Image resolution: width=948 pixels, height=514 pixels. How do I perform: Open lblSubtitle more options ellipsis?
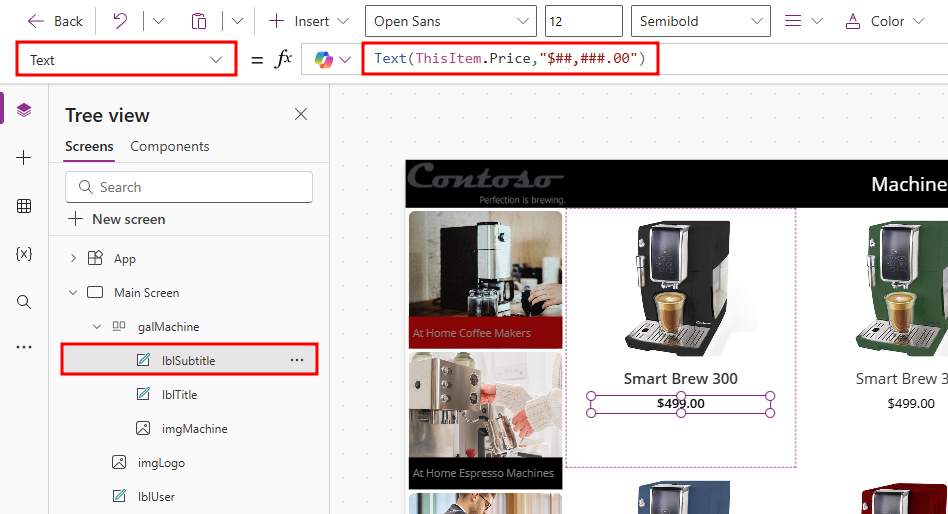[297, 360]
